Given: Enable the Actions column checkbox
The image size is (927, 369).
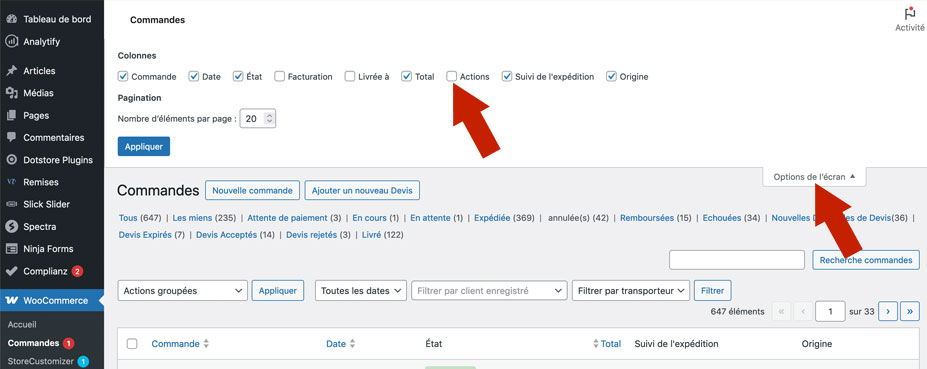Looking at the screenshot, I should coord(452,76).
